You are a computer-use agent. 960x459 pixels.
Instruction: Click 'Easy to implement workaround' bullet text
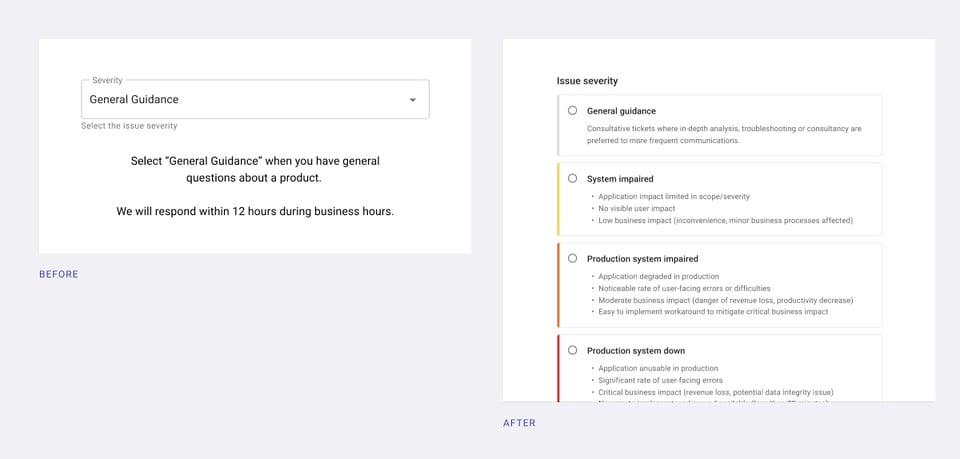coord(713,312)
